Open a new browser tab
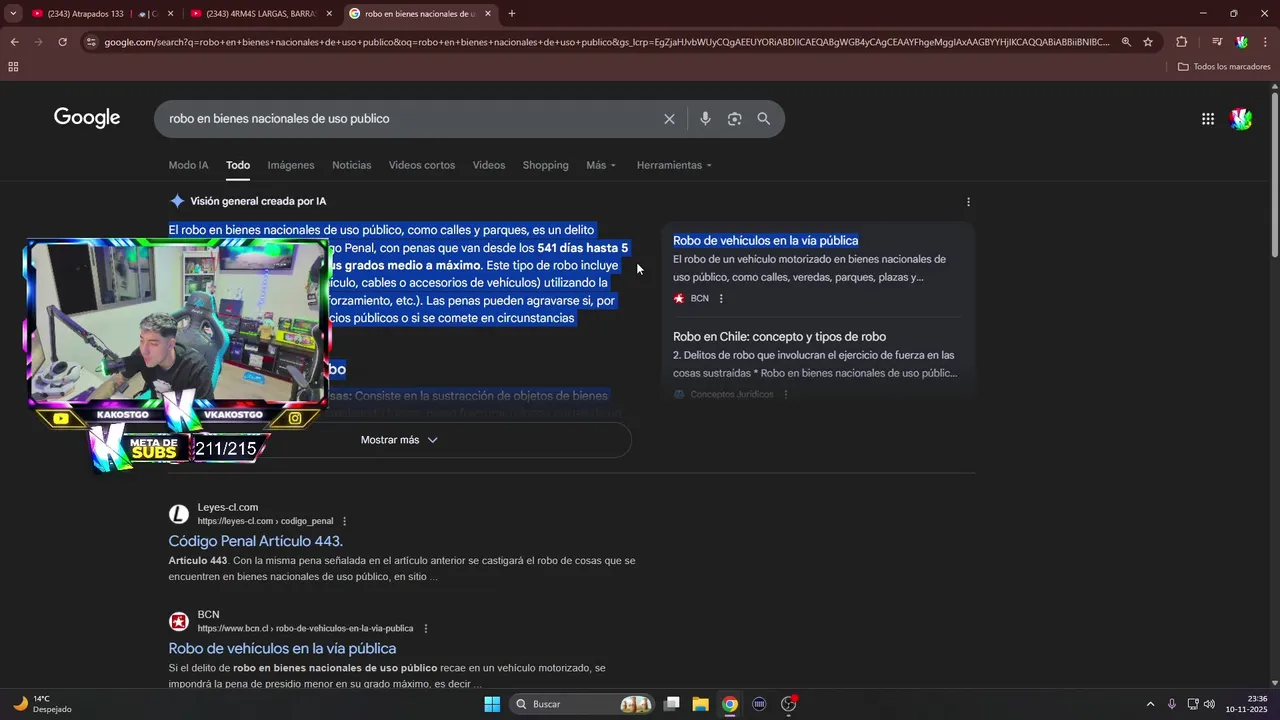 click(512, 14)
